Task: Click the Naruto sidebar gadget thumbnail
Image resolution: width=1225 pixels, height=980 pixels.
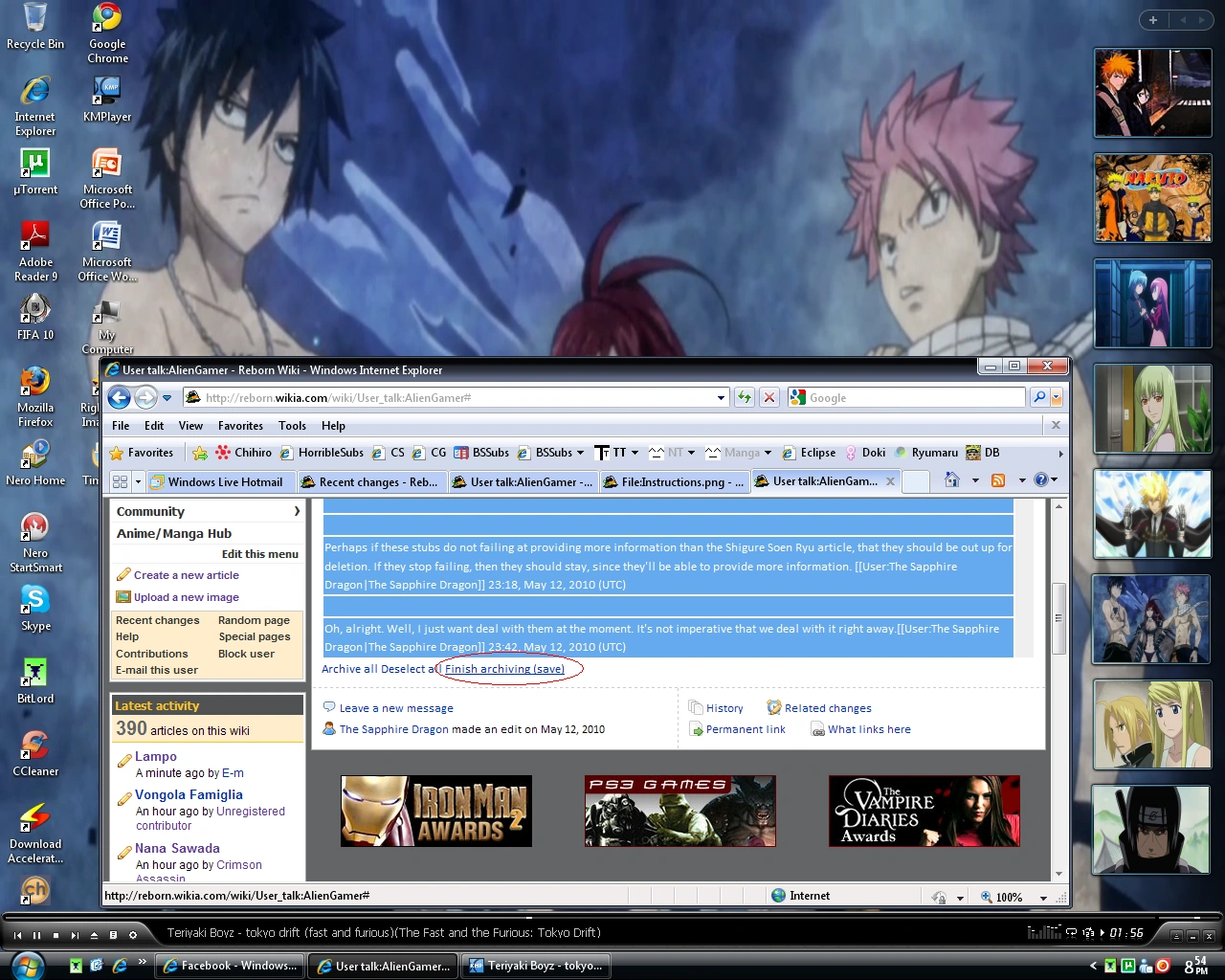Action: [1152, 198]
